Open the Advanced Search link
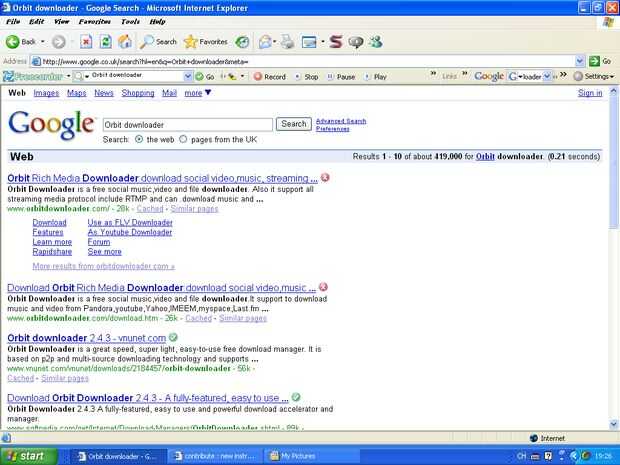This screenshot has height=465, width=620. (x=341, y=121)
